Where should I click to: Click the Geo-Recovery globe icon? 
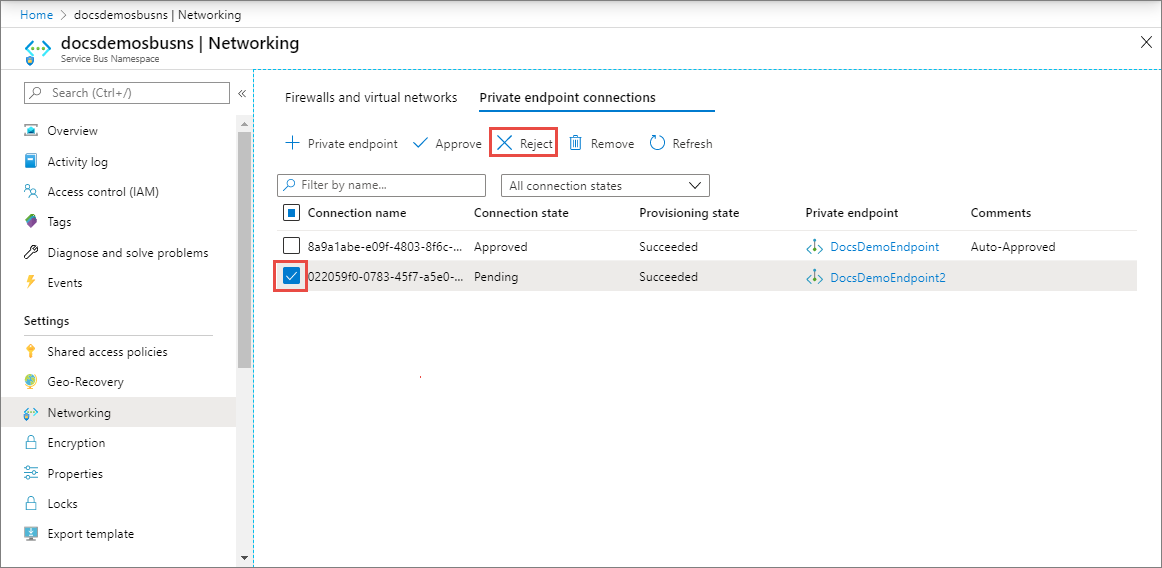click(30, 382)
